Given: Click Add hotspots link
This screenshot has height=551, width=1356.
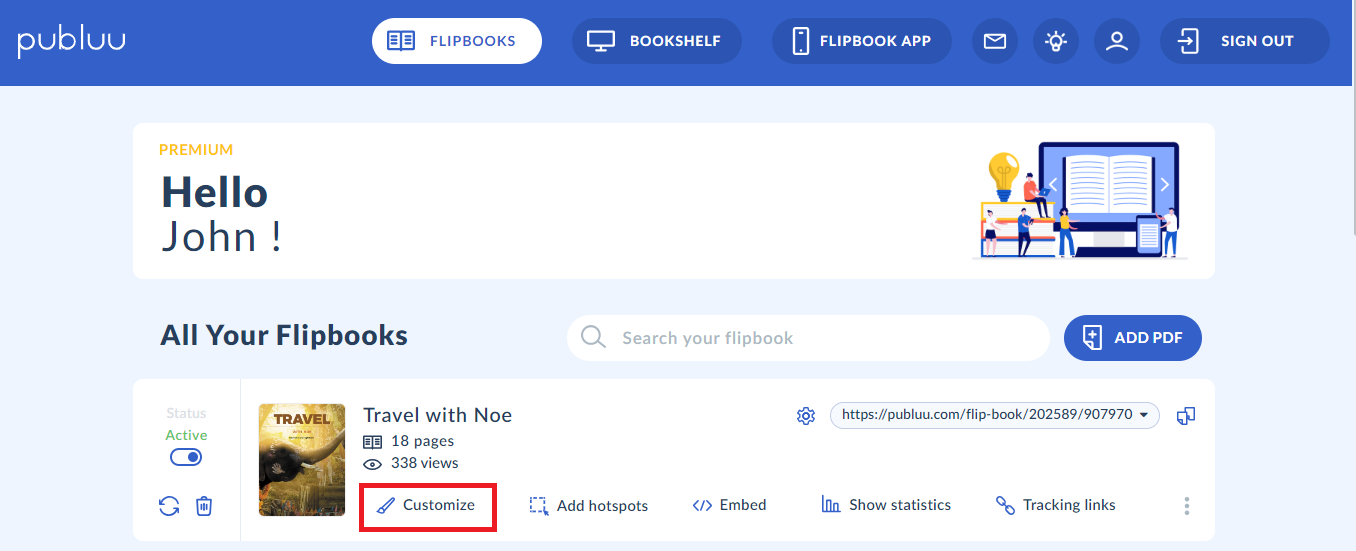Looking at the screenshot, I should 589,506.
